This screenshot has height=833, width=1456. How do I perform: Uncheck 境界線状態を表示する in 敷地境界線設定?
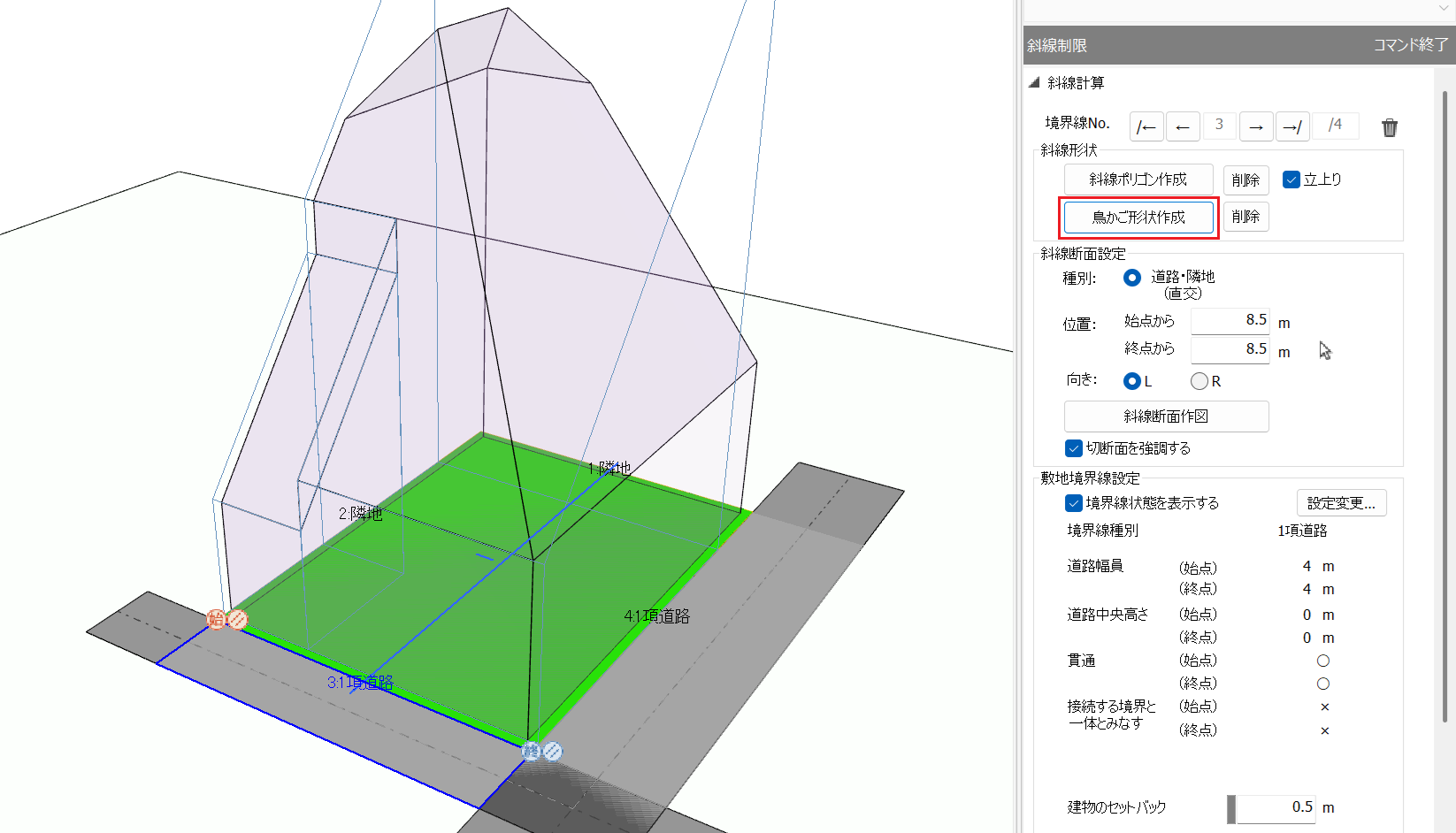(x=1073, y=503)
